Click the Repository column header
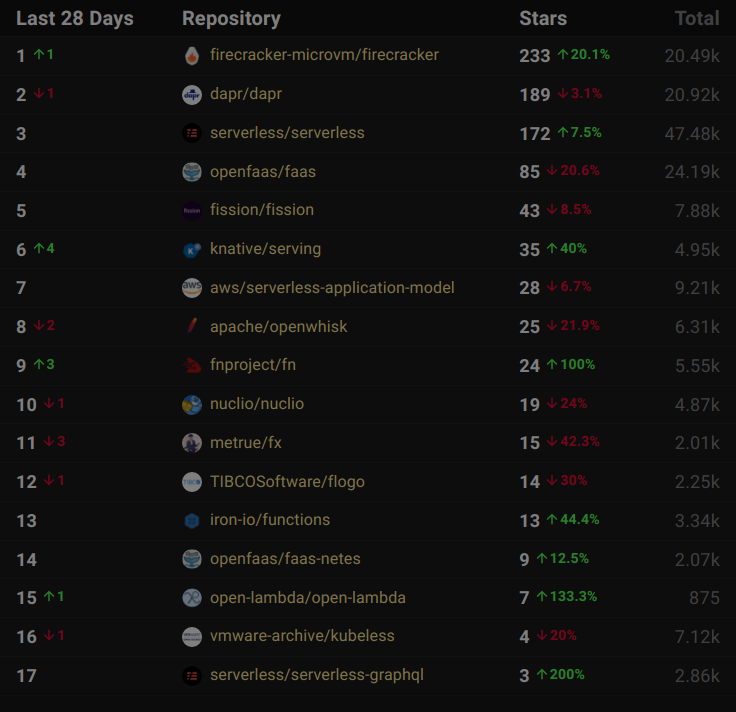Image resolution: width=736 pixels, height=712 pixels. click(231, 19)
